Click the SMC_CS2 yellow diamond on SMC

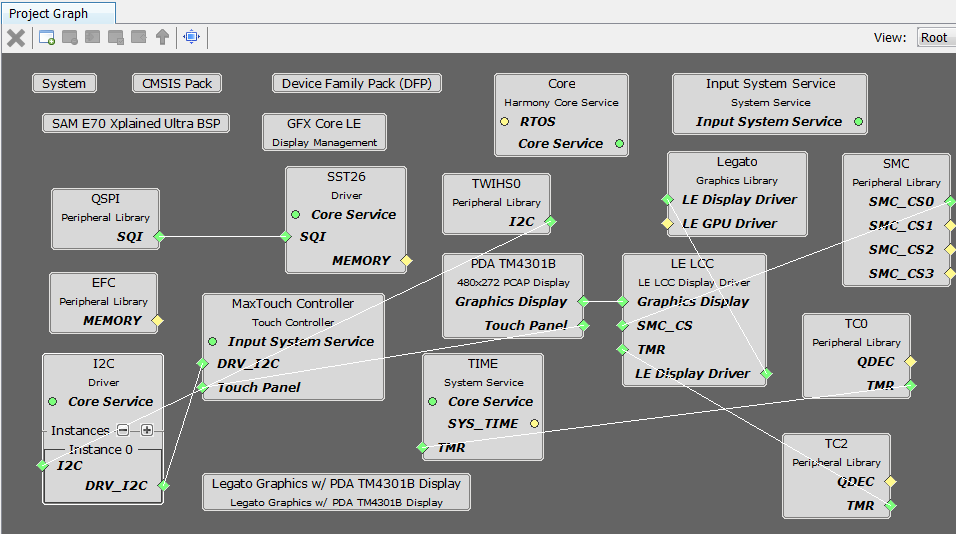(950, 249)
